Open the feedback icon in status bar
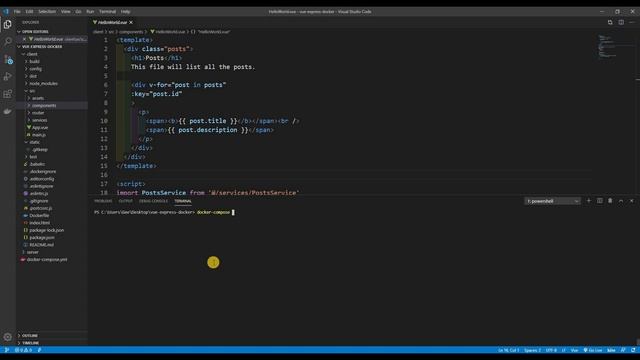The width and height of the screenshot is (640, 360). click(x=623, y=350)
